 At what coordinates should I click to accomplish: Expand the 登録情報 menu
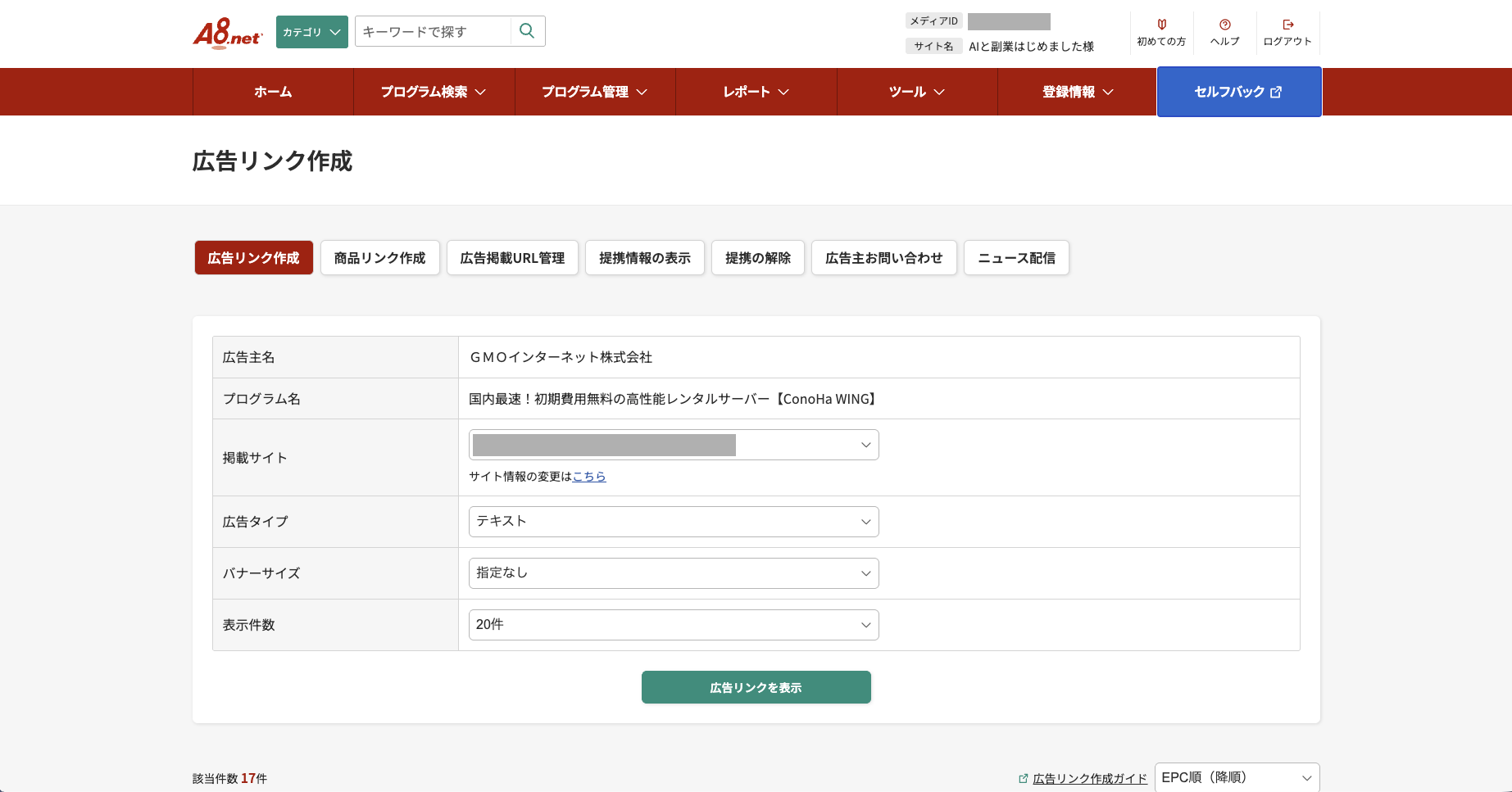click(x=1078, y=92)
